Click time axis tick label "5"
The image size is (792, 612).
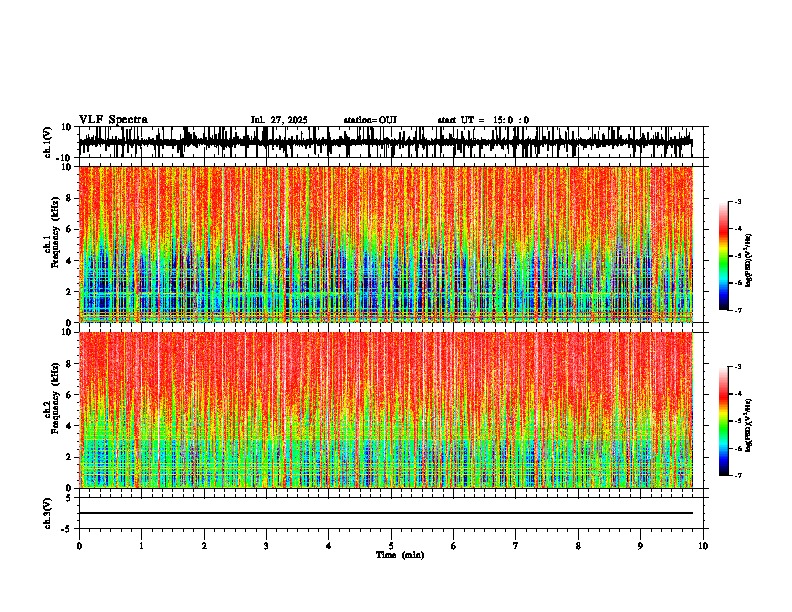tap(391, 546)
